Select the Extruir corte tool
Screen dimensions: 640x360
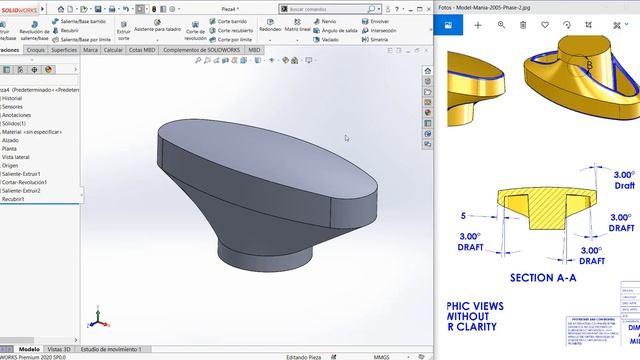point(124,31)
